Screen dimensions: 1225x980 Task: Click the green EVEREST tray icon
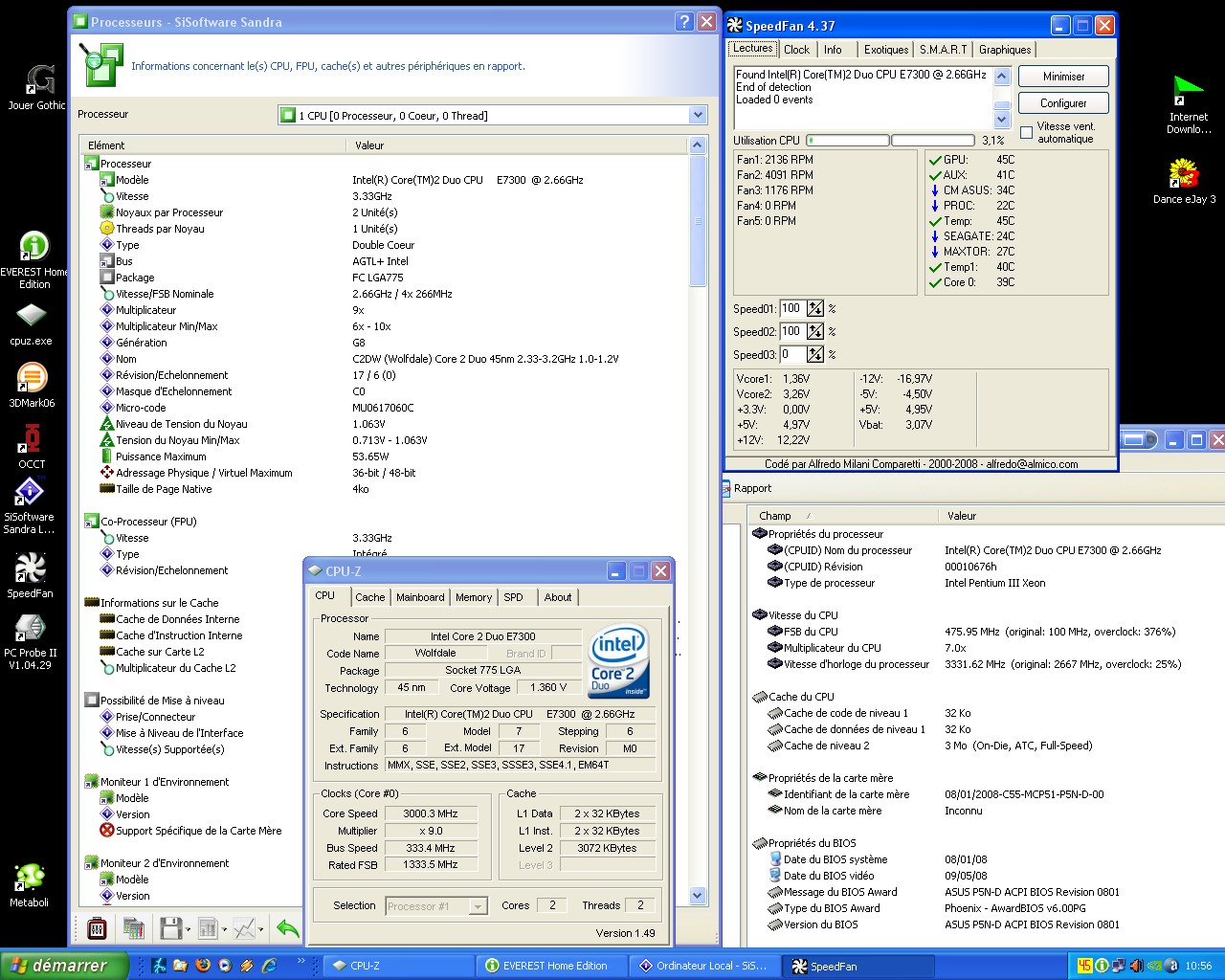click(x=1102, y=966)
